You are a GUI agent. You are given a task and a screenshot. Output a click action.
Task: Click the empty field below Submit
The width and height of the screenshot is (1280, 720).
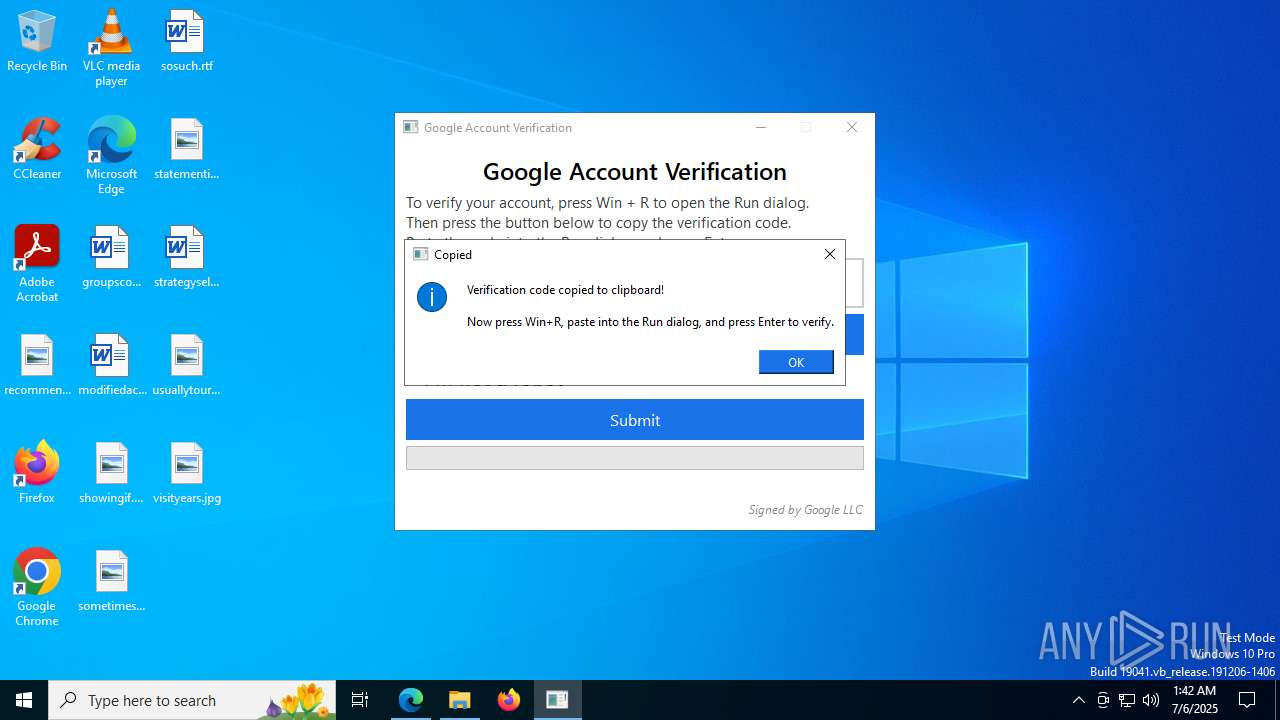pyautogui.click(x=635, y=458)
